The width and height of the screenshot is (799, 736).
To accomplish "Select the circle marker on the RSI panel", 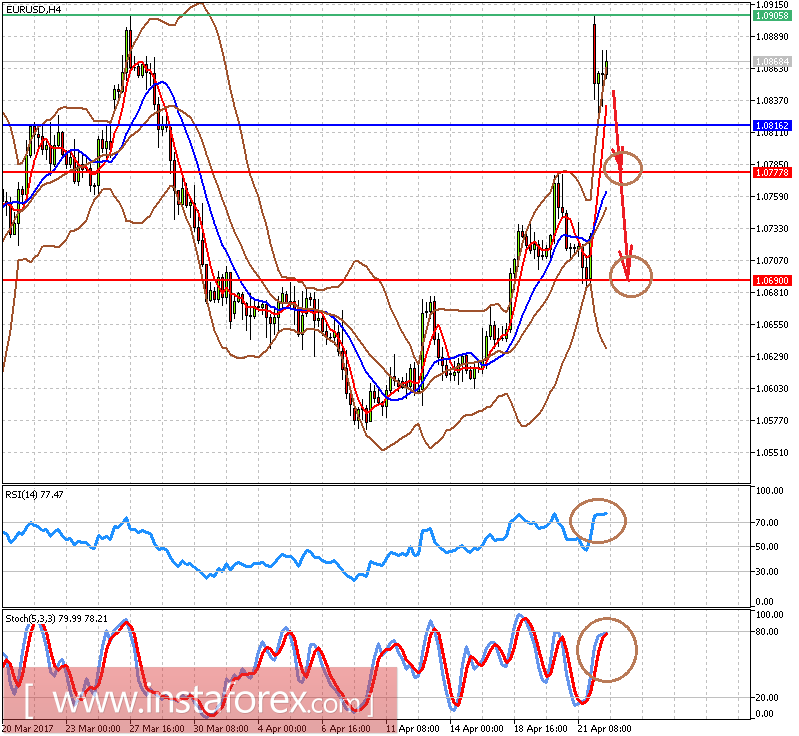I will tap(598, 519).
